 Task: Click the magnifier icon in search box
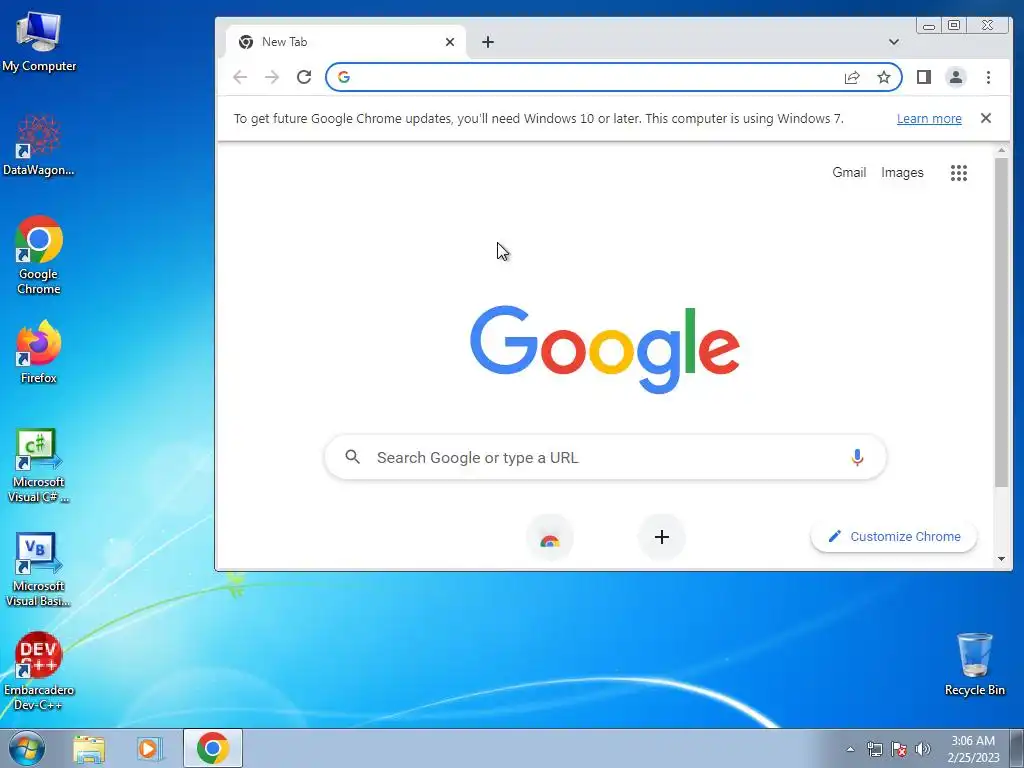[x=353, y=457]
